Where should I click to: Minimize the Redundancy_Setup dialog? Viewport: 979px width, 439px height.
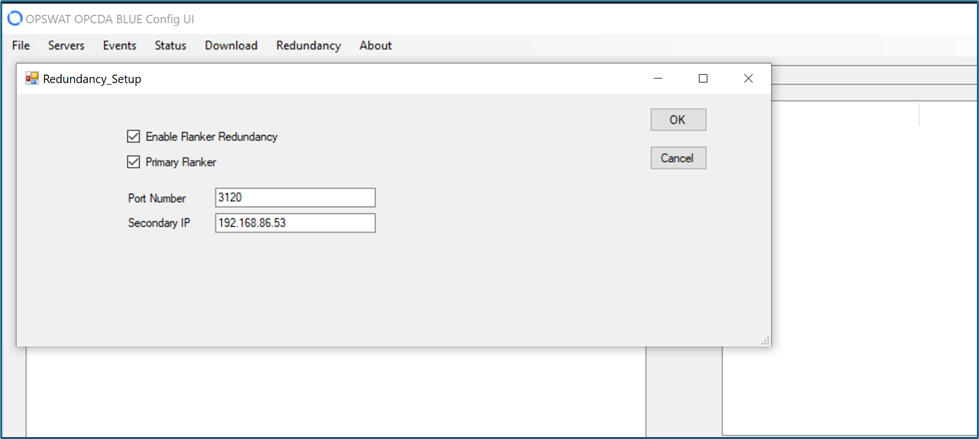pyautogui.click(x=657, y=79)
